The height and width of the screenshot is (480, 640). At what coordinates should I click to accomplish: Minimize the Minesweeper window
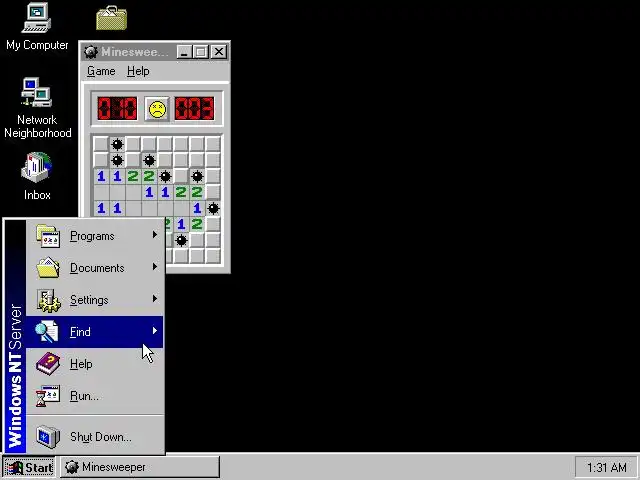[x=184, y=52]
